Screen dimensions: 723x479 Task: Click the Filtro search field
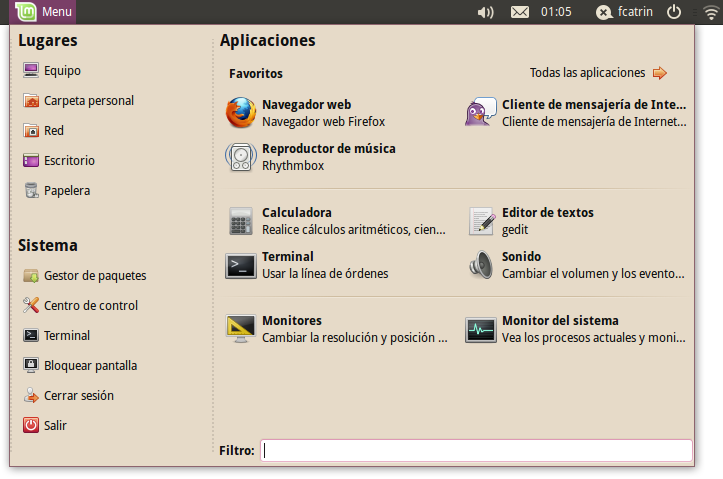tap(476, 450)
